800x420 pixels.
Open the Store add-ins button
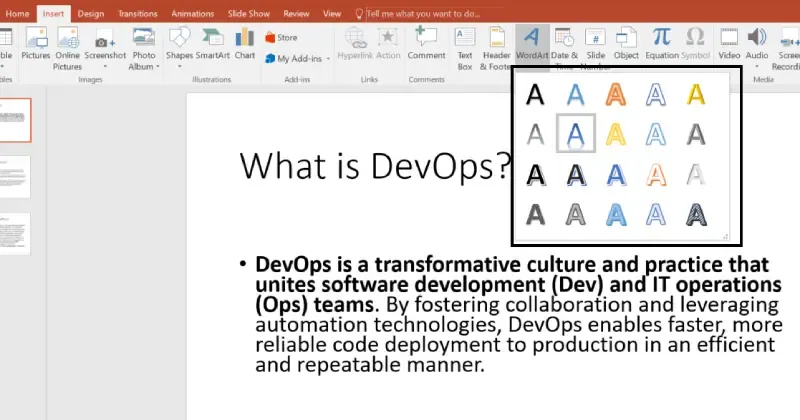coord(281,38)
